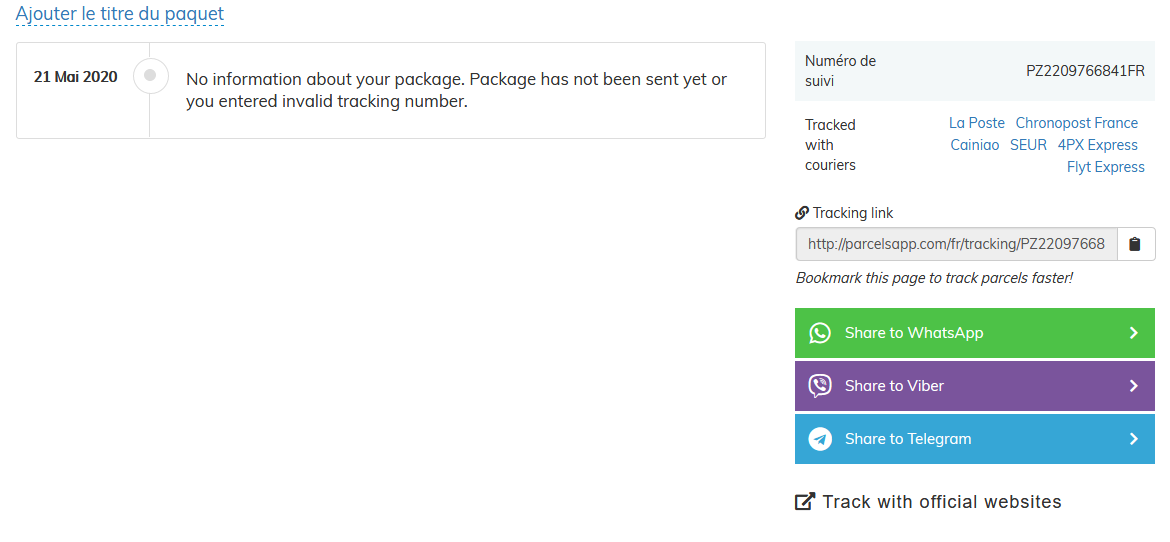Open the Flyt Express link
1170x542 pixels.
1105,167
